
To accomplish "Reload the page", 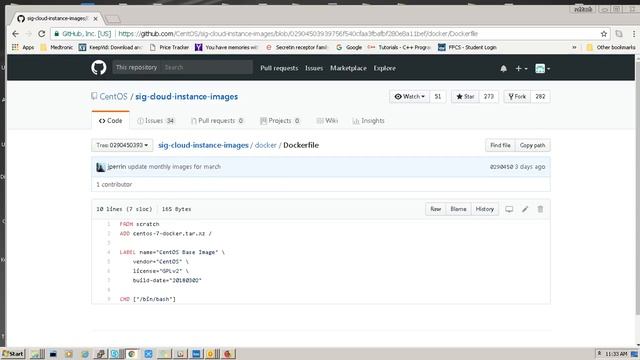I will [42, 34].
